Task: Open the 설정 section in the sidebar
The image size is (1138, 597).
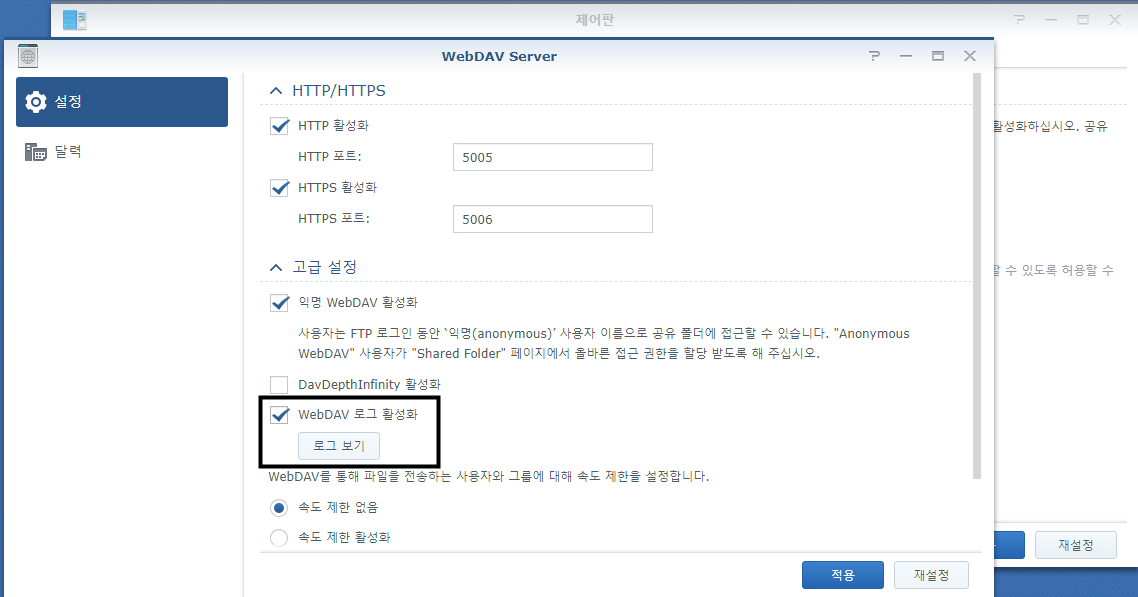Action: point(122,102)
